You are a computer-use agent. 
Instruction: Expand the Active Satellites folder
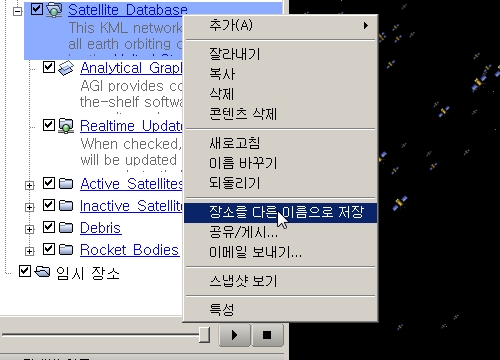(30, 185)
